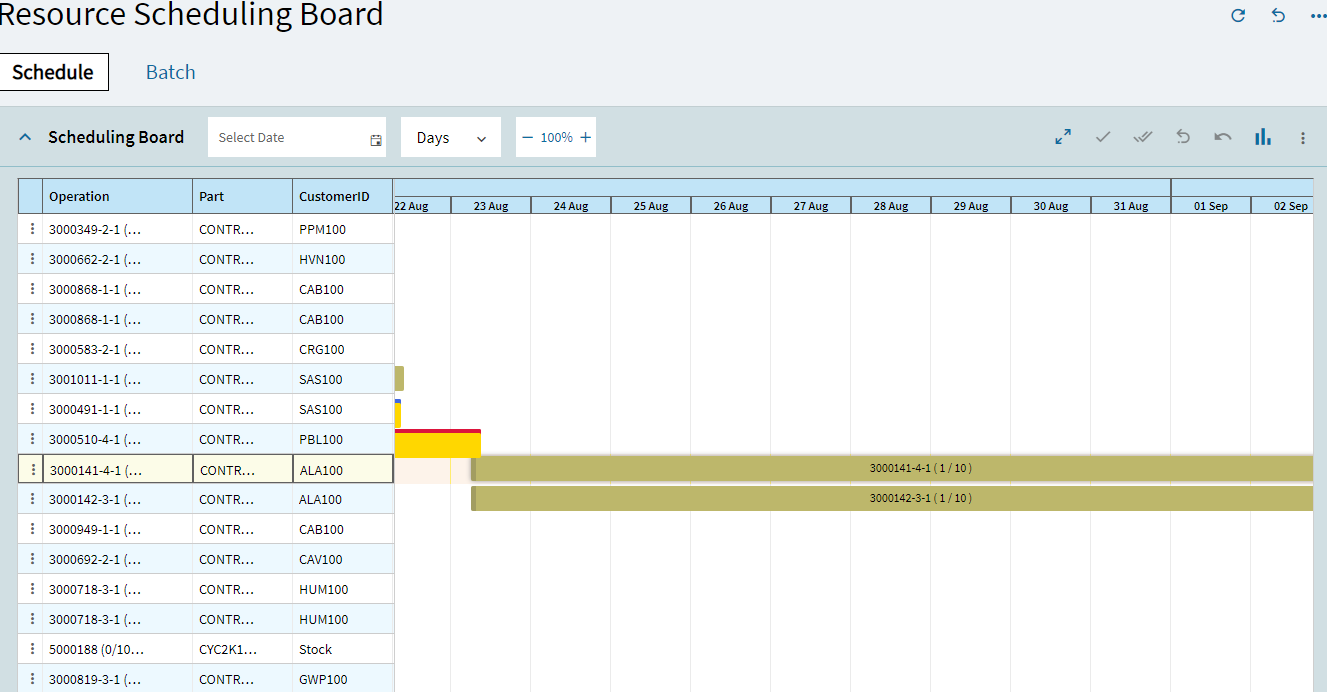Switch to the Batch tab
Viewport: 1327px width, 692px height.
click(170, 71)
